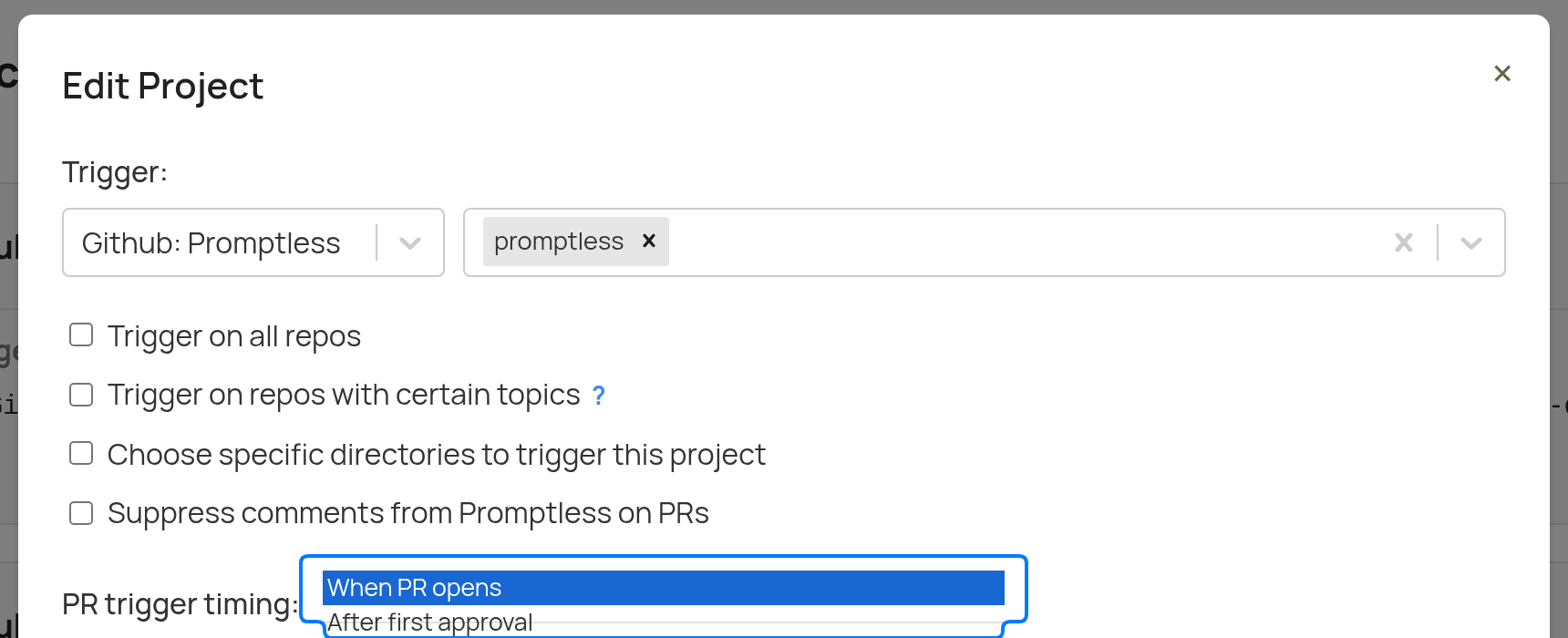Open the Github: Promptless account dropdown
The height and width of the screenshot is (638, 1568).
253,242
